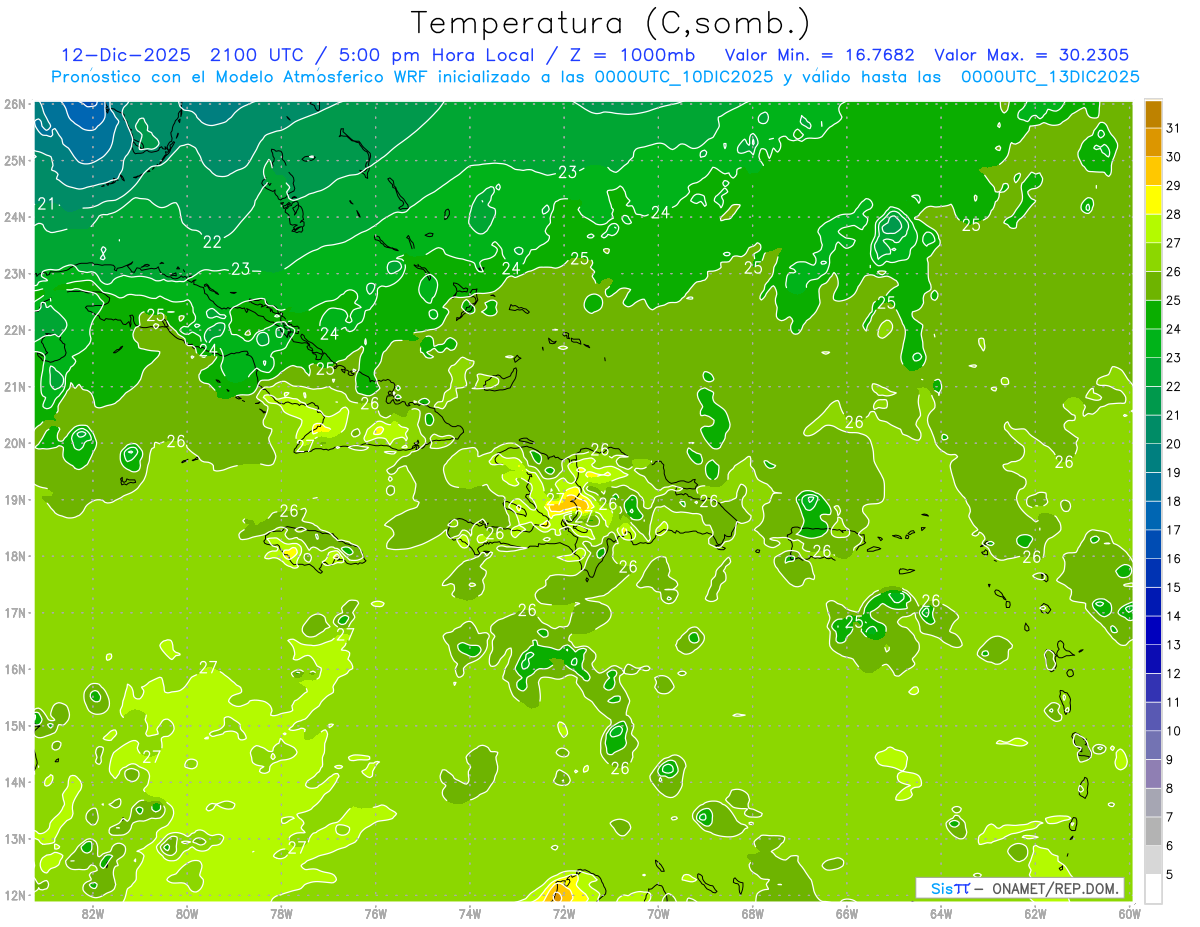Click the 'Valor Min. = 16.7682' reading
1200x927 pixels.
tap(819, 54)
